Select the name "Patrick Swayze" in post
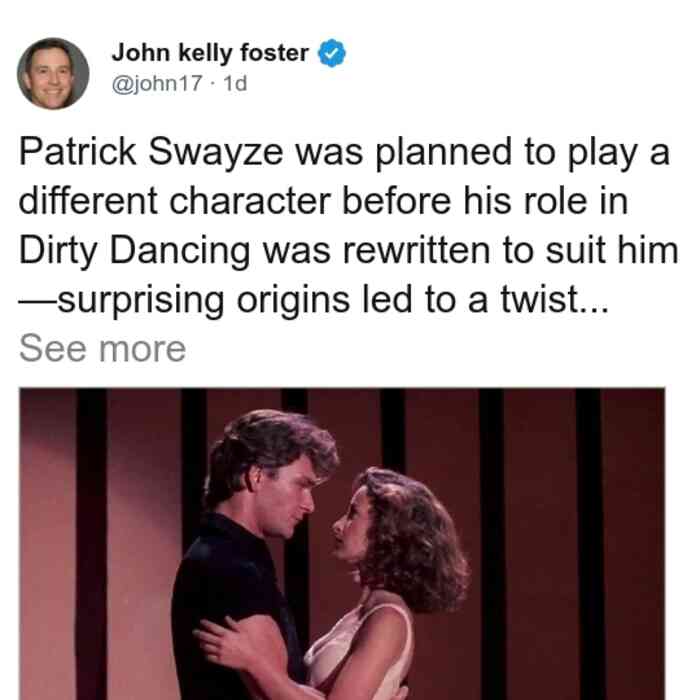Image resolution: width=700 pixels, height=700 pixels. (151, 152)
